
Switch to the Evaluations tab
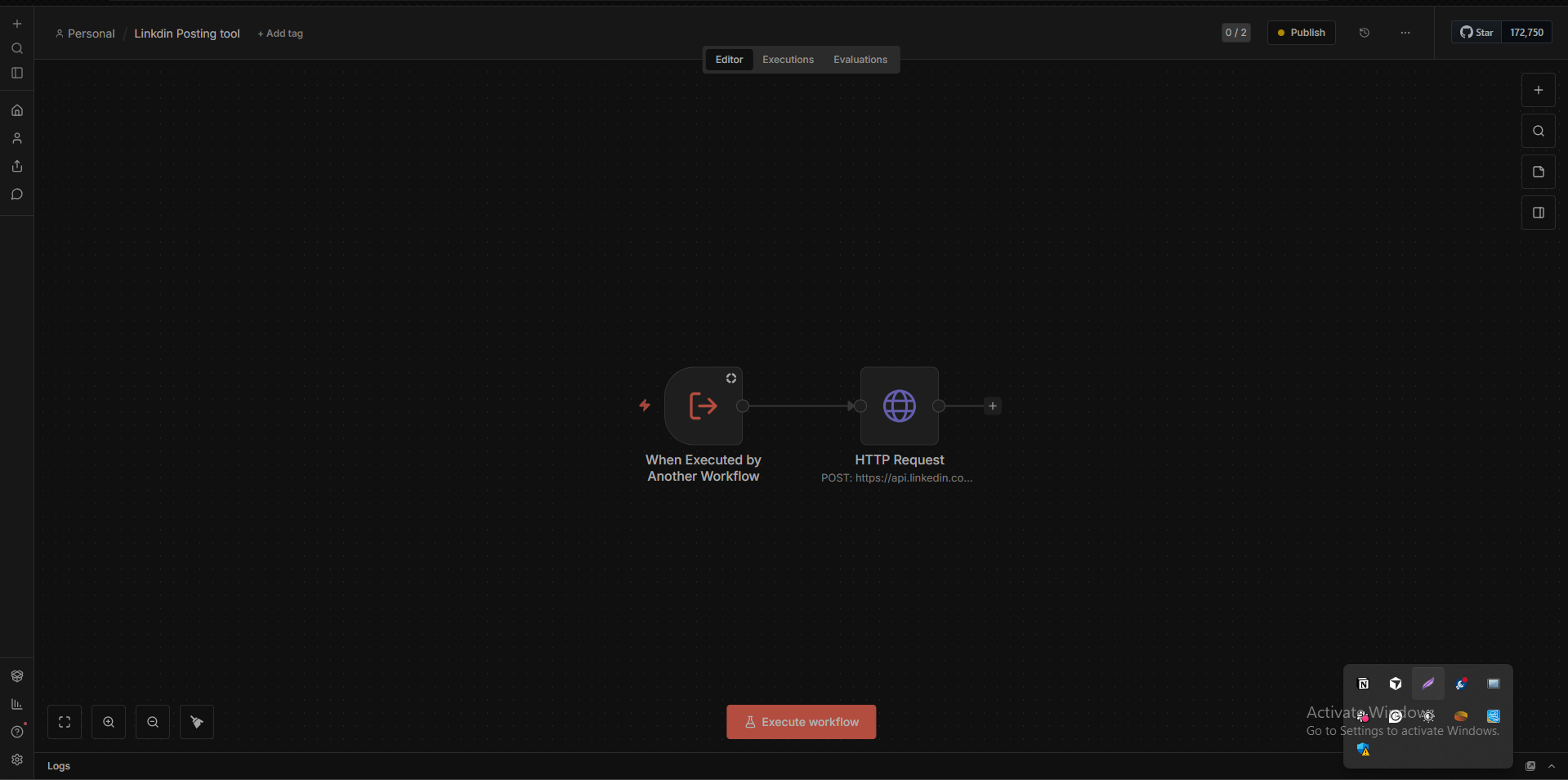pyautogui.click(x=860, y=60)
